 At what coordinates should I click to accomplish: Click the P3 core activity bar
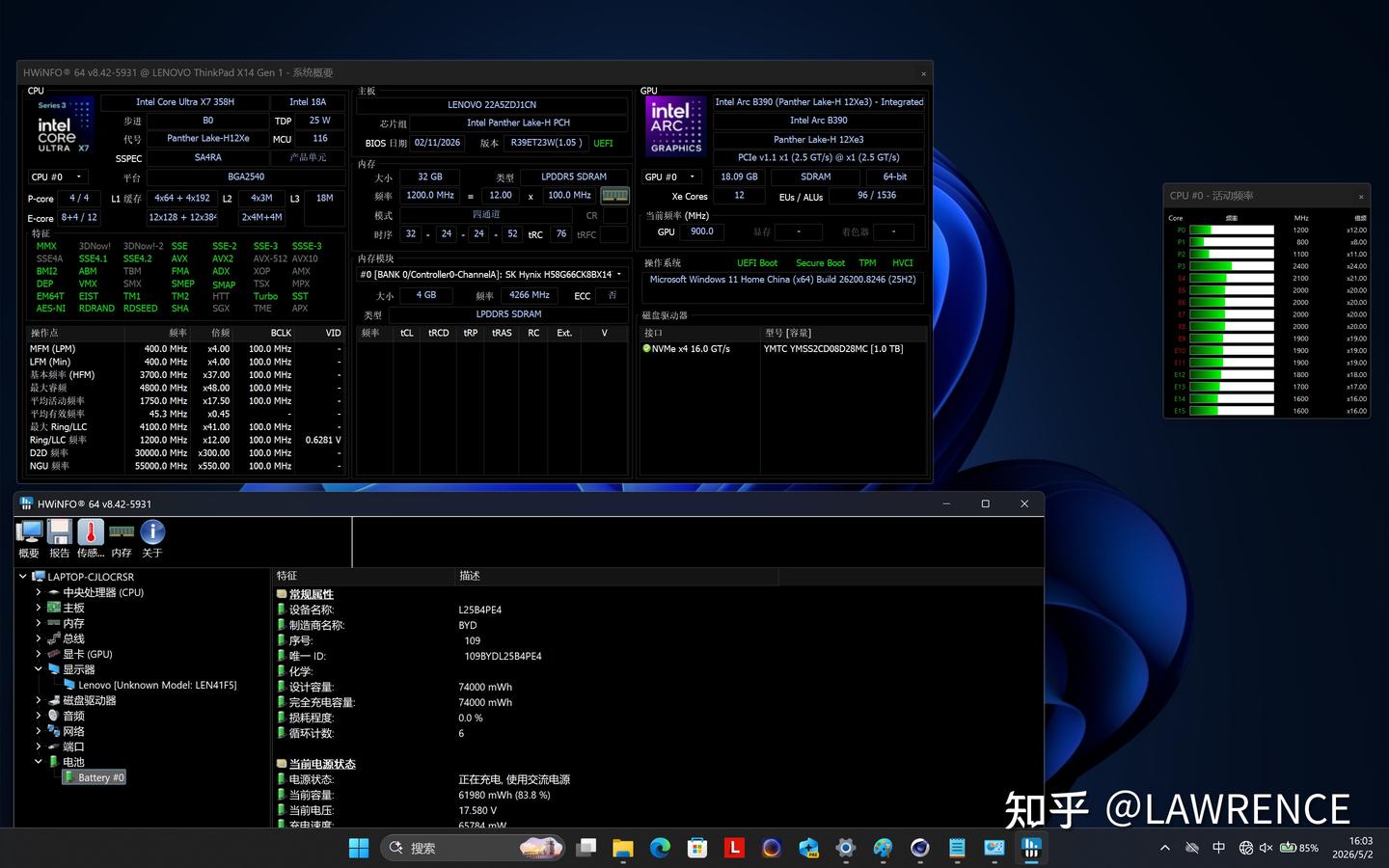(x=1232, y=266)
